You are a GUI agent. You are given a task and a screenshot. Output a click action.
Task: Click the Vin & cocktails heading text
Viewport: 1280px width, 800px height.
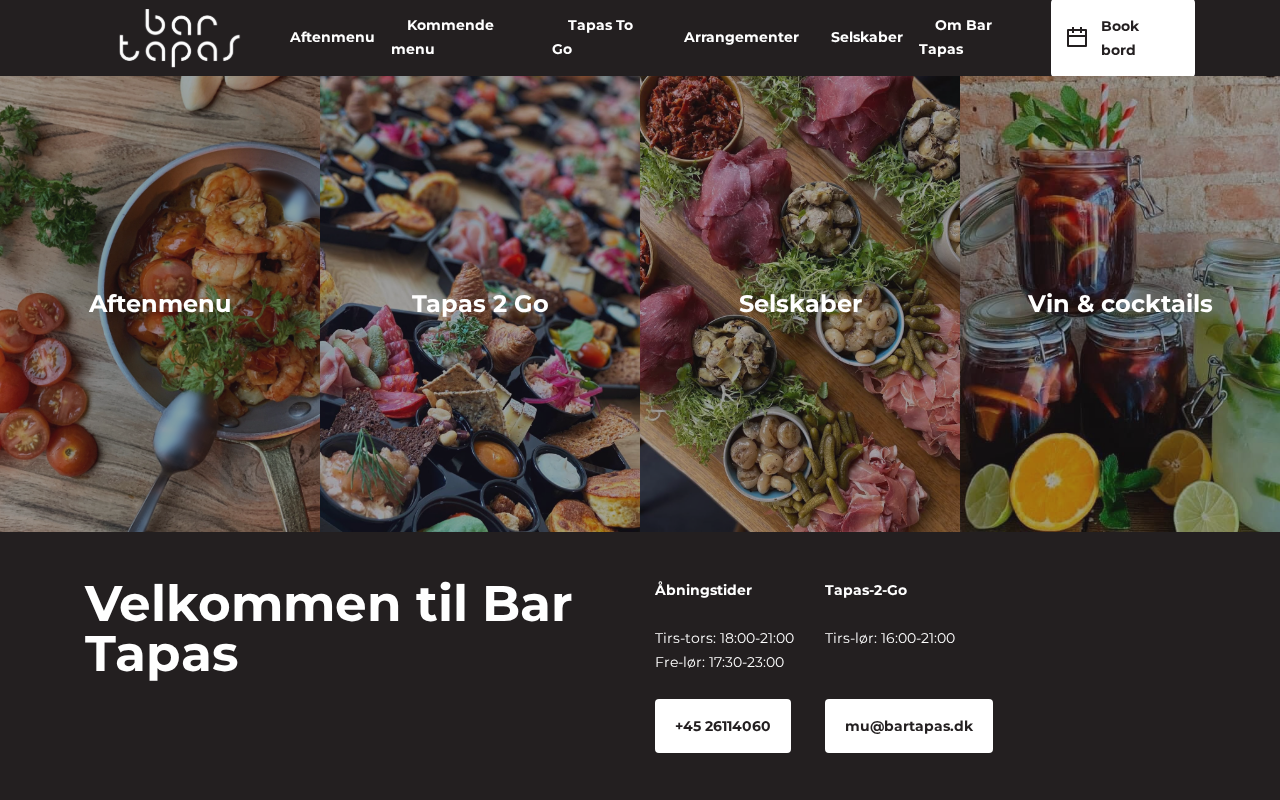(1120, 304)
